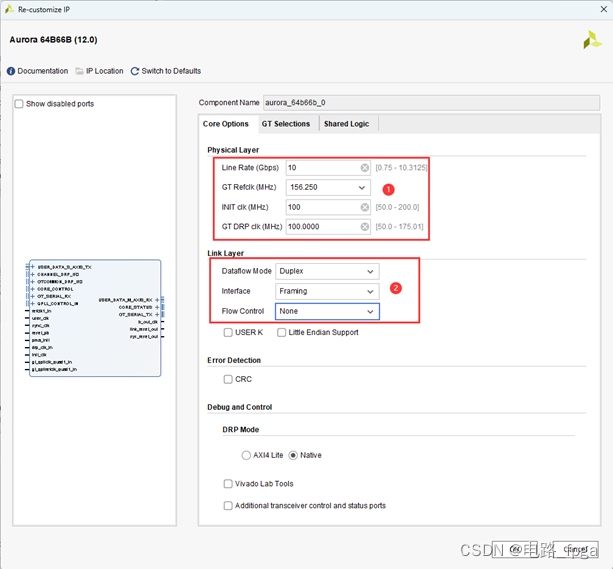Click the Aurora 64B66B (12.0) title
The width and height of the screenshot is (613, 569).
pos(53,40)
